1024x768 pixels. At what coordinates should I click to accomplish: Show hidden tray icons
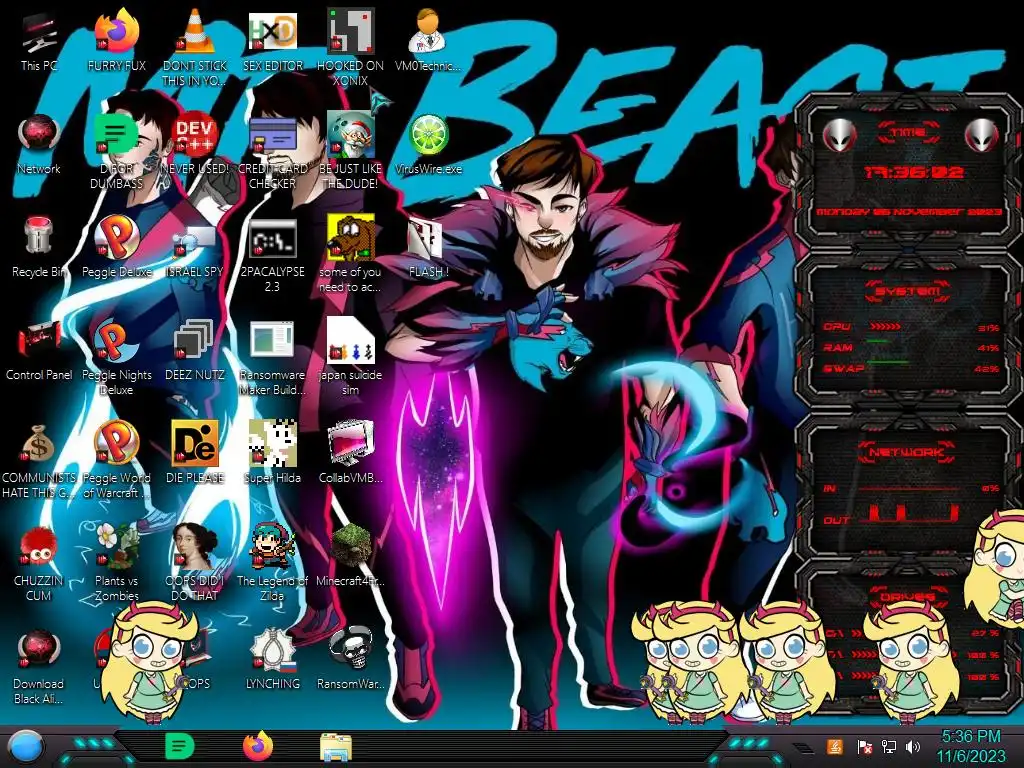pyautogui.click(x=802, y=748)
